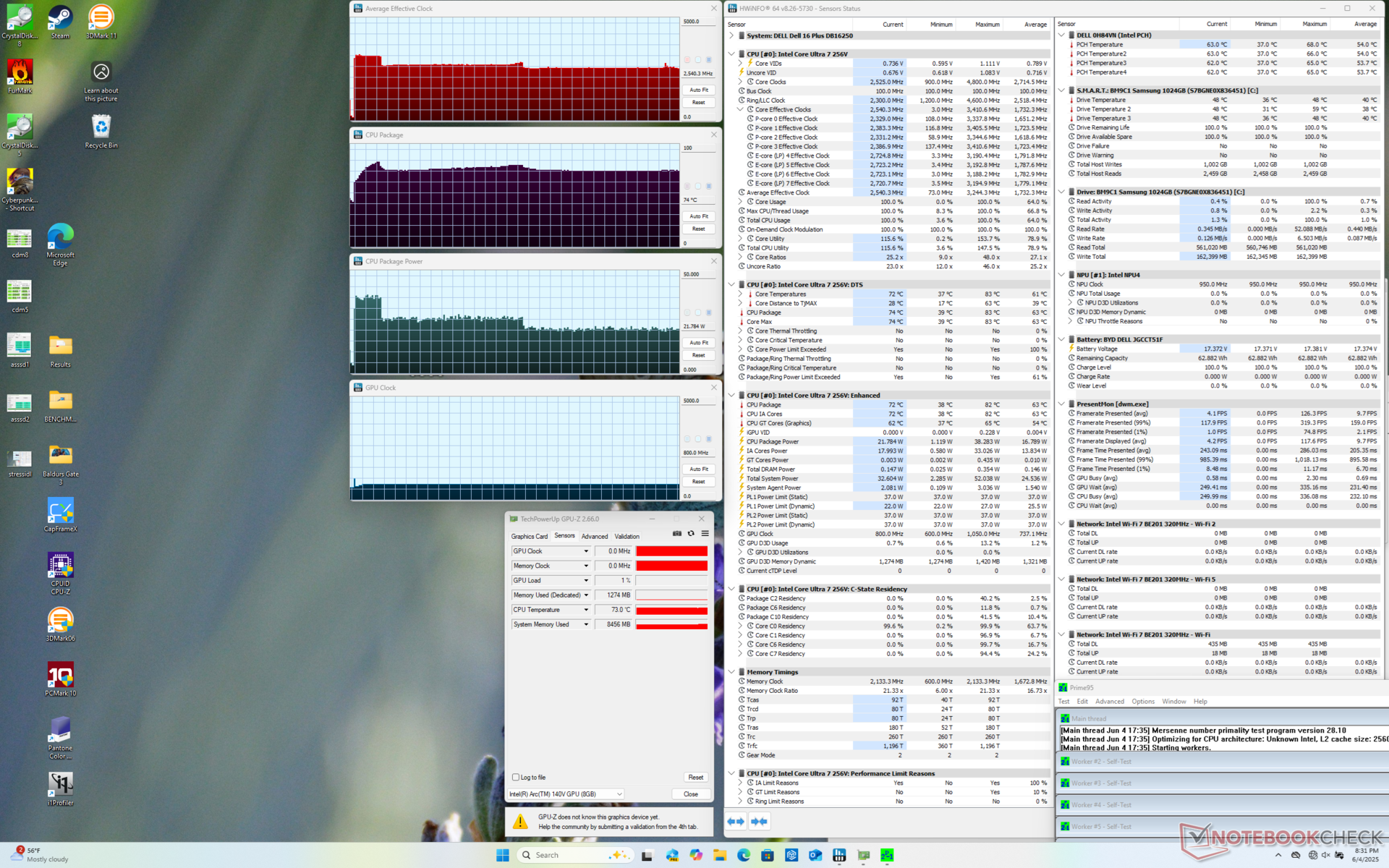This screenshot has width=1389, height=868.
Task: Click pink color swatch in Average Effective Clock
Action: (687, 60)
